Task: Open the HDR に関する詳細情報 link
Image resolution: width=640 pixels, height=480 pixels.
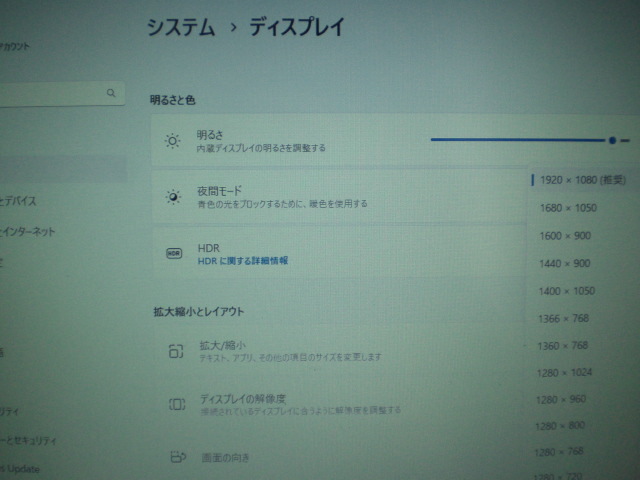Action: pos(243,261)
